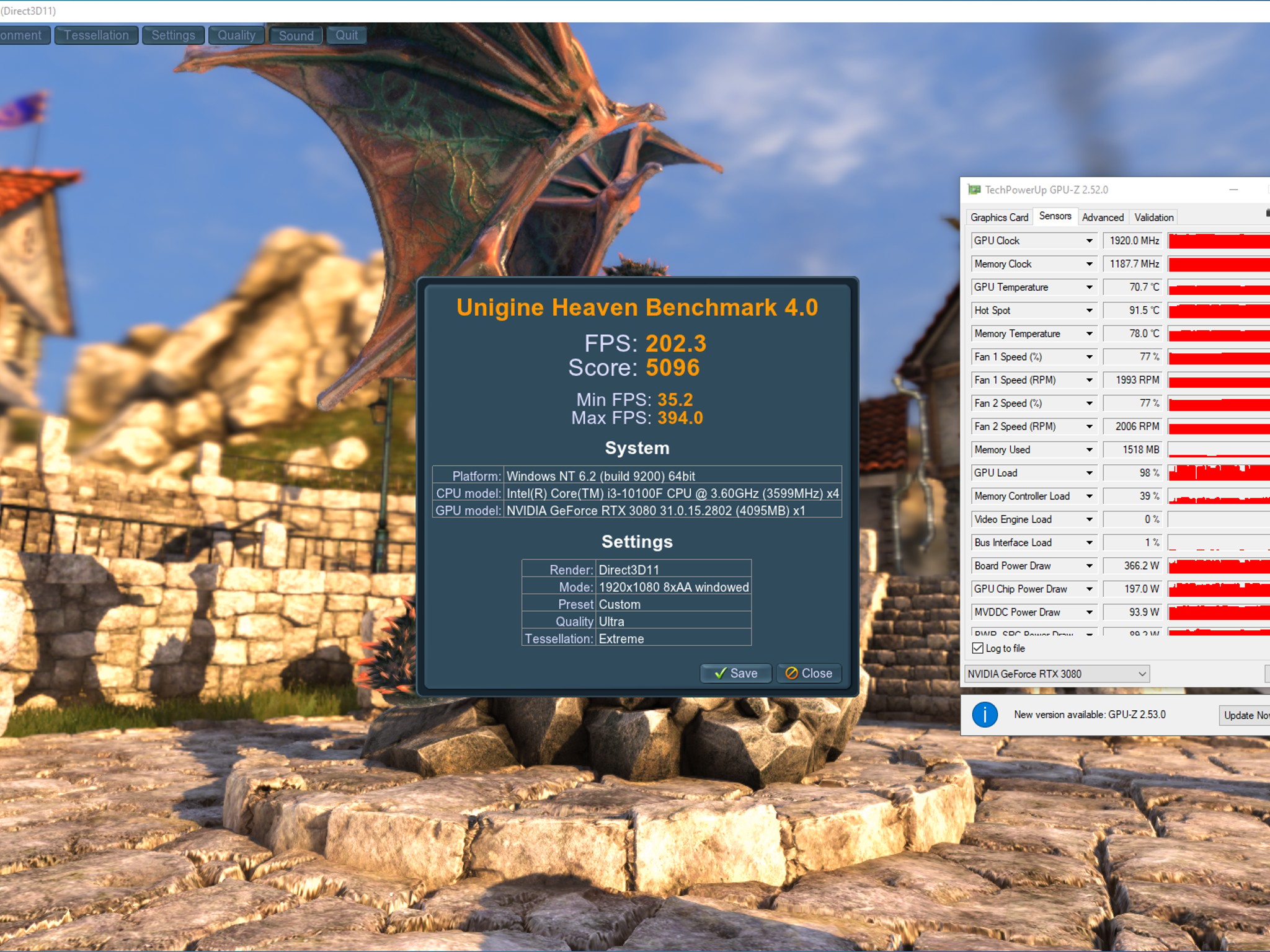This screenshot has width=1270, height=952.
Task: Click the blue info icon for new version
Action: [x=985, y=715]
